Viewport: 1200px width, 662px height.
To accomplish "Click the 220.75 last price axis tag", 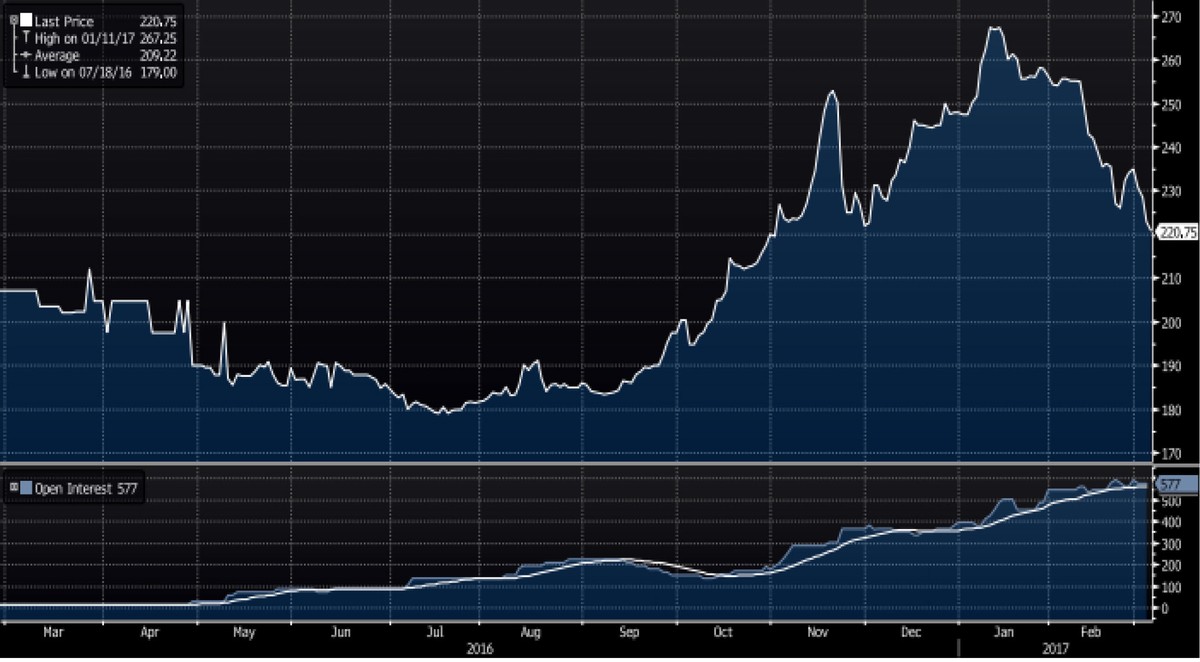I will 1176,232.
